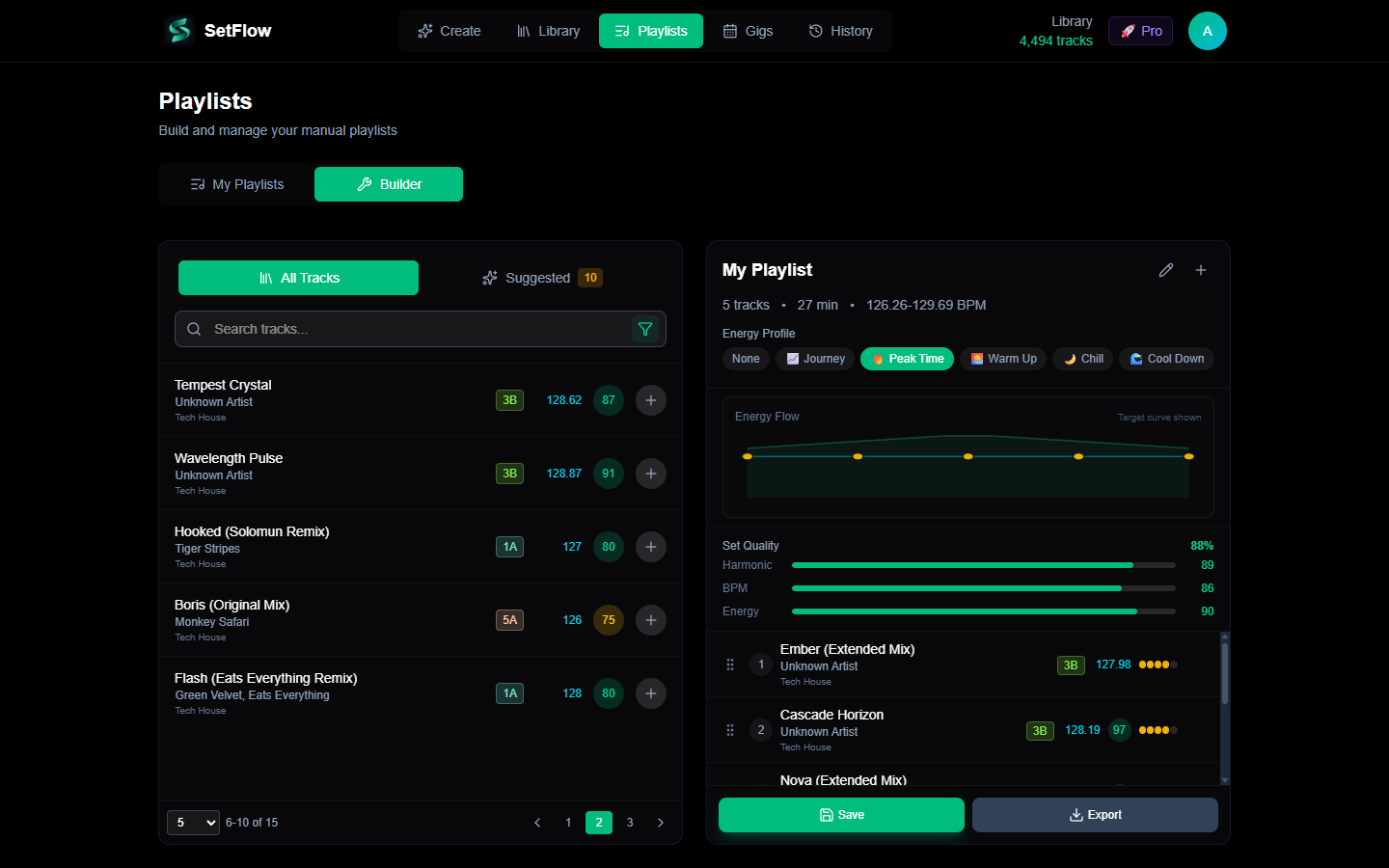Create a new playlist via the plus icon

1201,270
